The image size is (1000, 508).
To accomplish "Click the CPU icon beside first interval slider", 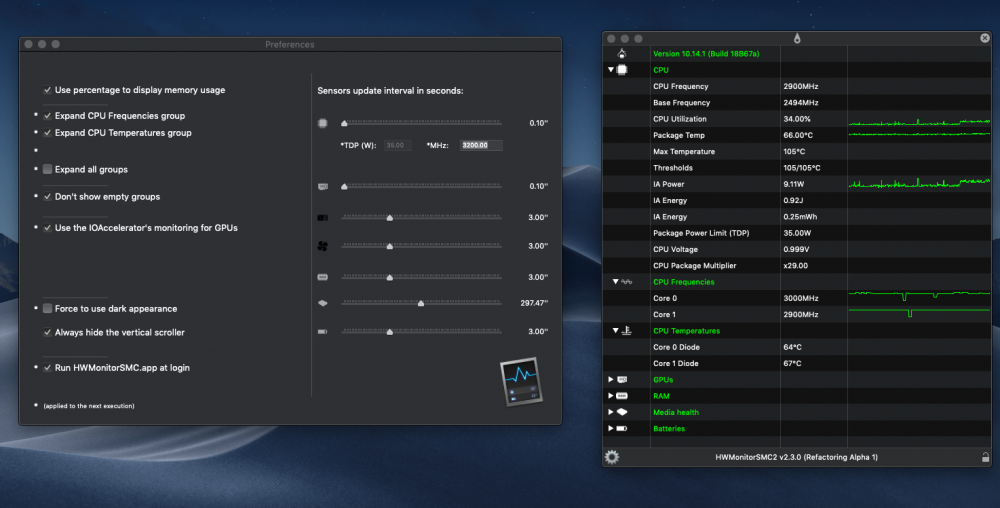I will tap(323, 123).
